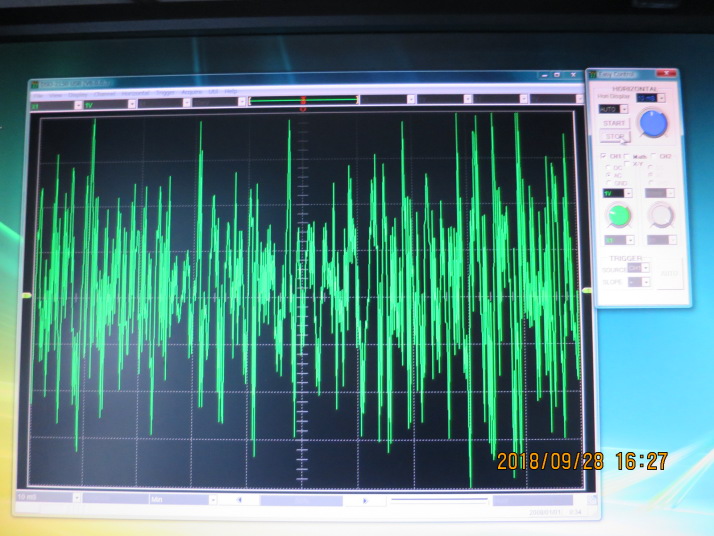The image size is (714, 536).
Task: Open the Help menu
Action: pyautogui.click(x=231, y=92)
